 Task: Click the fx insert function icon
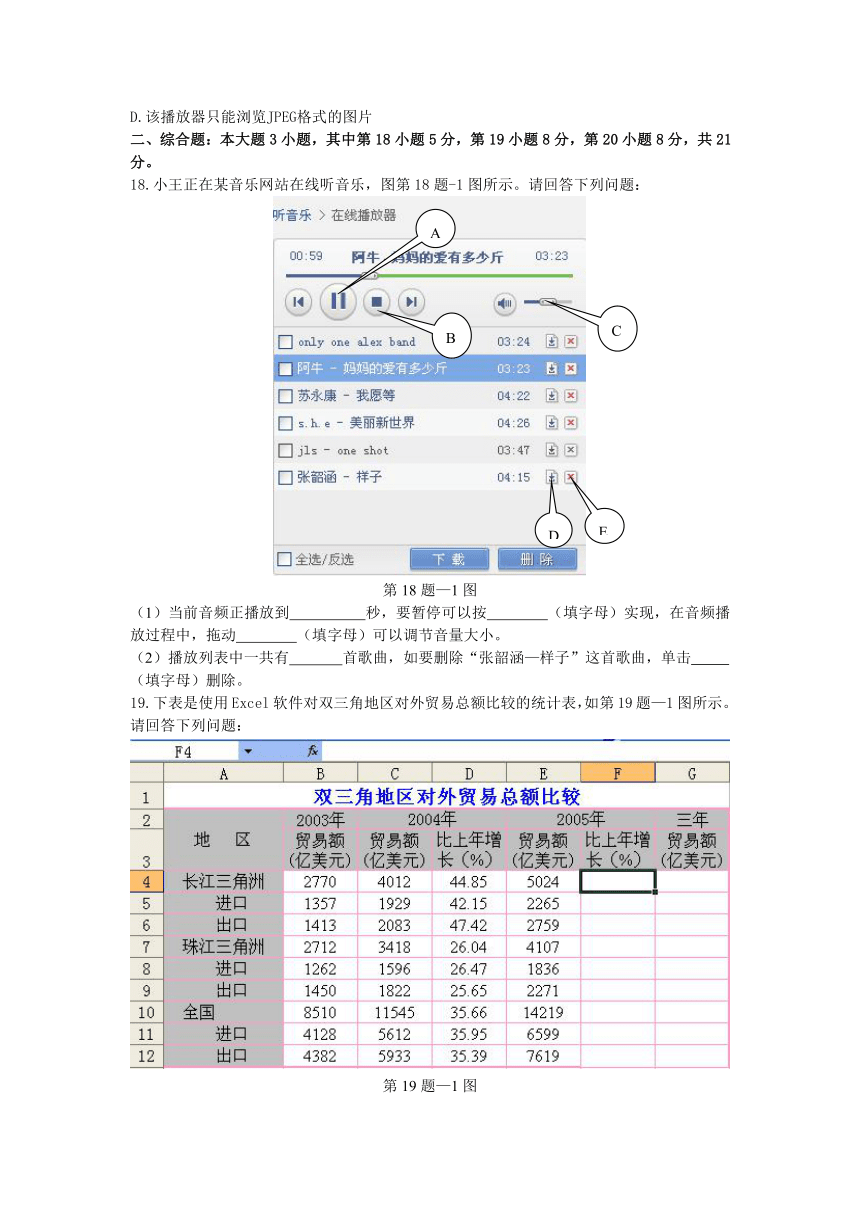(312, 751)
